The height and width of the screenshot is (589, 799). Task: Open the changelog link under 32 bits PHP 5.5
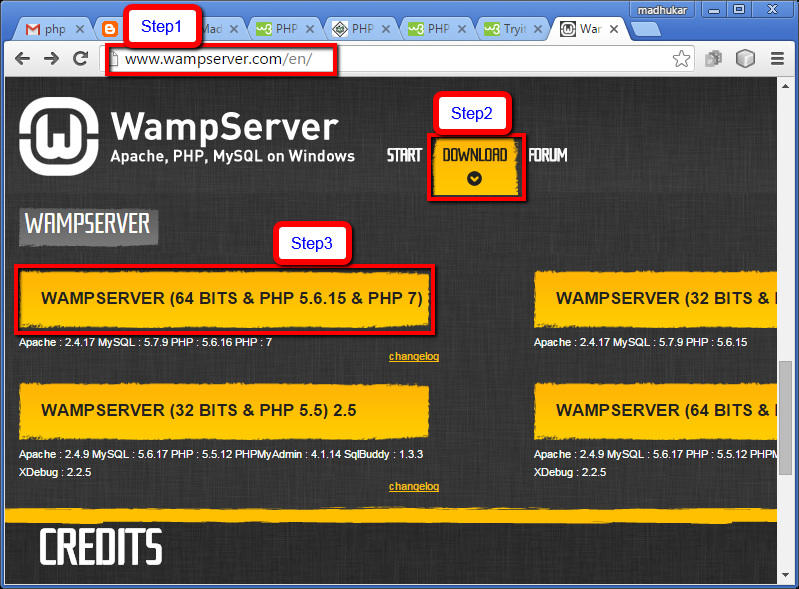click(x=414, y=486)
